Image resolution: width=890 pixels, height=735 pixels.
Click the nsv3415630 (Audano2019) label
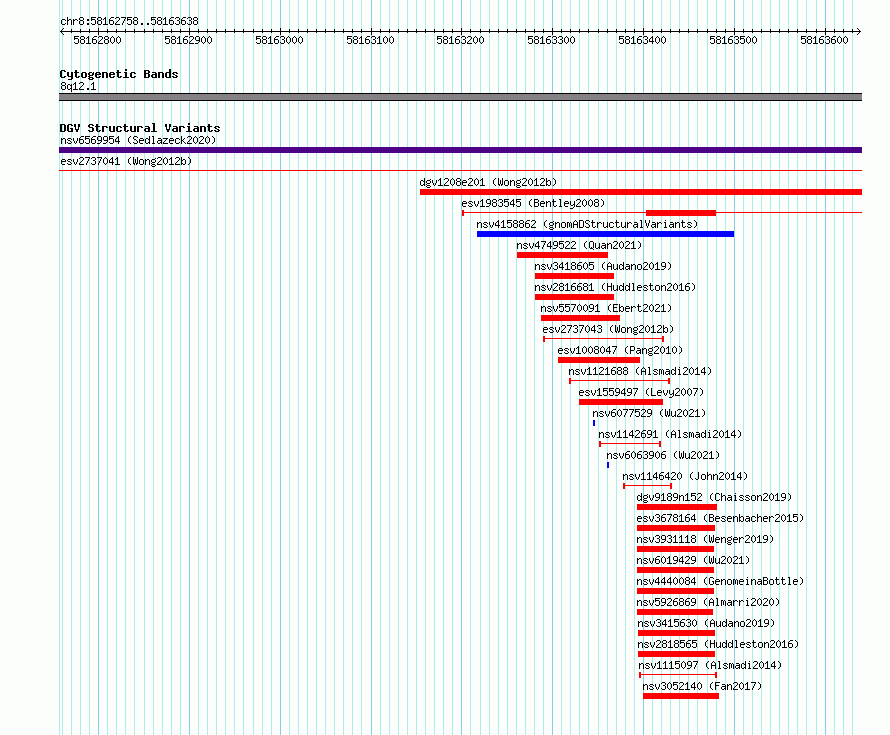pos(706,623)
